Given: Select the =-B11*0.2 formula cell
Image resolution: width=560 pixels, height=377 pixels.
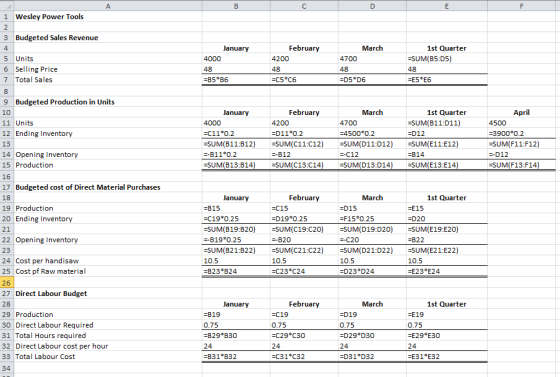Looking at the screenshot, I should (x=236, y=155).
